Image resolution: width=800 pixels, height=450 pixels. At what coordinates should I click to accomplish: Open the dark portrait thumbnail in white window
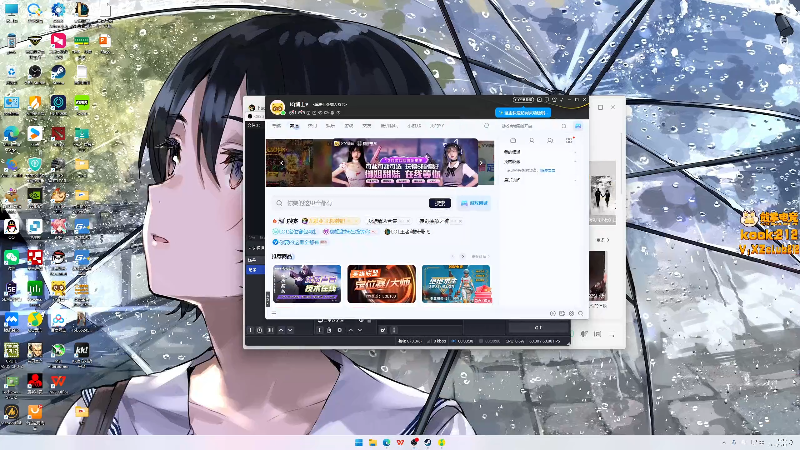point(597,277)
